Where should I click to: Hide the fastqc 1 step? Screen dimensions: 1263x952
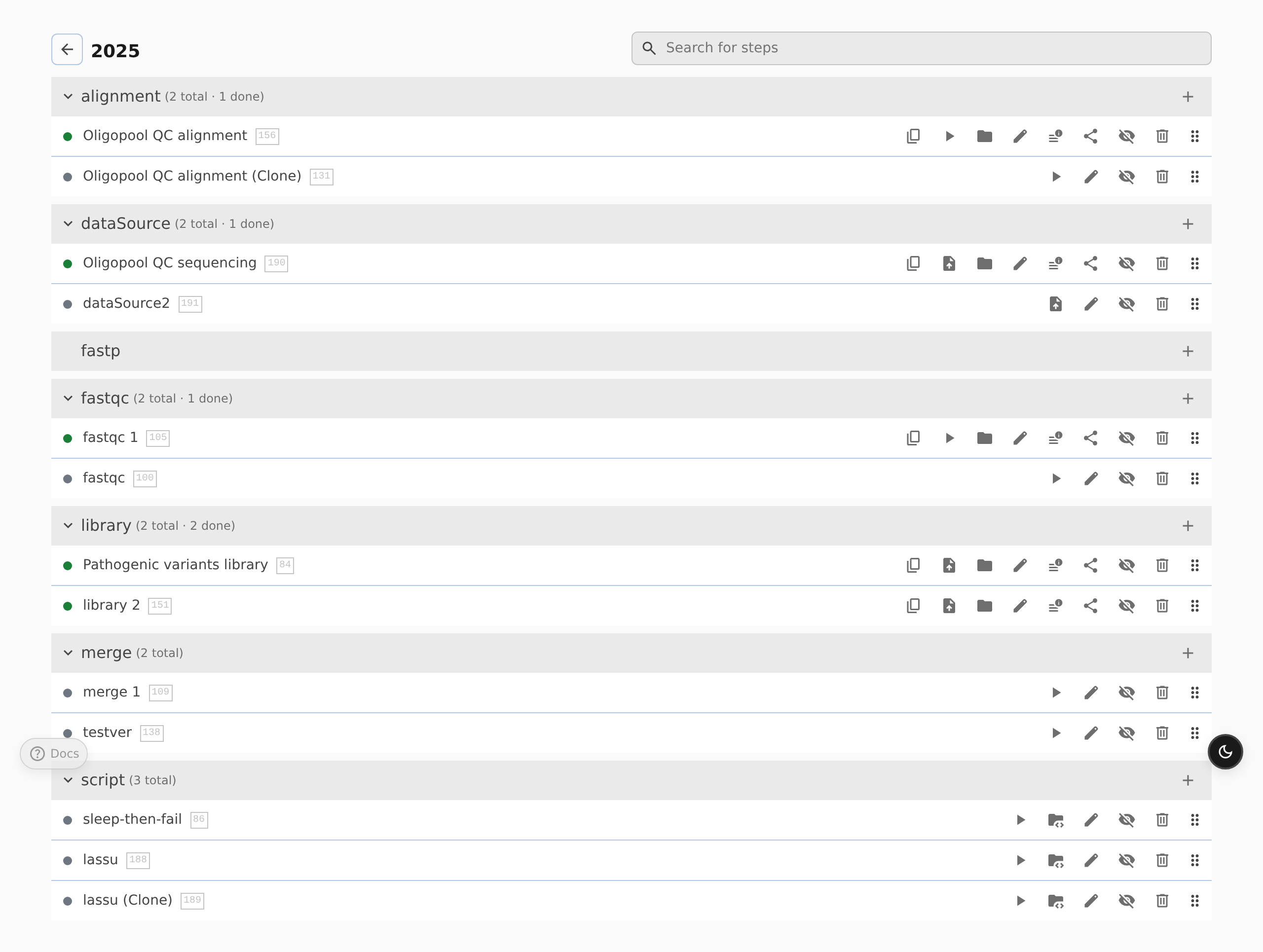[x=1126, y=438]
